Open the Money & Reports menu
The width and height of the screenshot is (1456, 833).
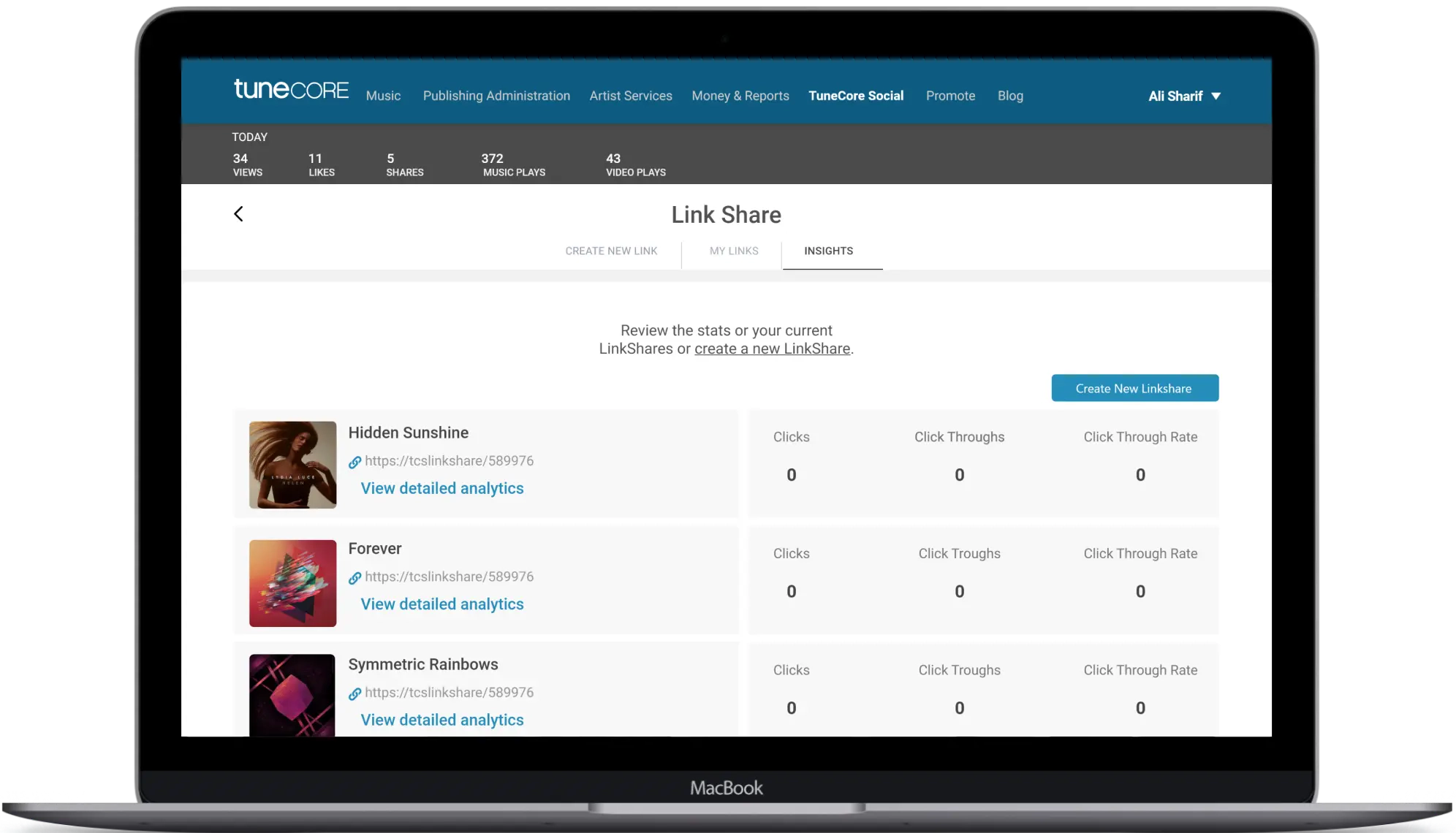[x=740, y=96]
